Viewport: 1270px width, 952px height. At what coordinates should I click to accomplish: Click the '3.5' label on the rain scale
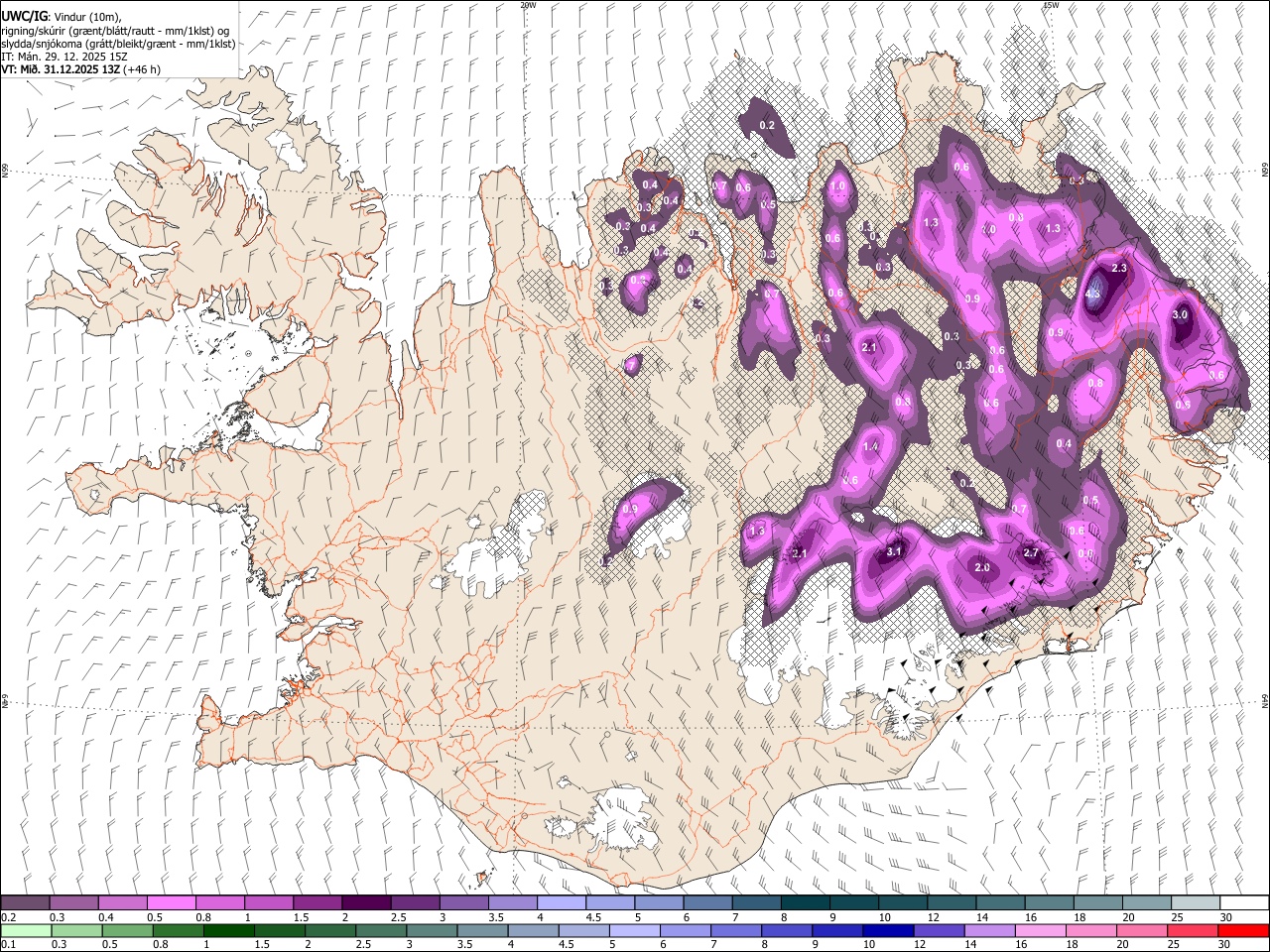pos(464,946)
